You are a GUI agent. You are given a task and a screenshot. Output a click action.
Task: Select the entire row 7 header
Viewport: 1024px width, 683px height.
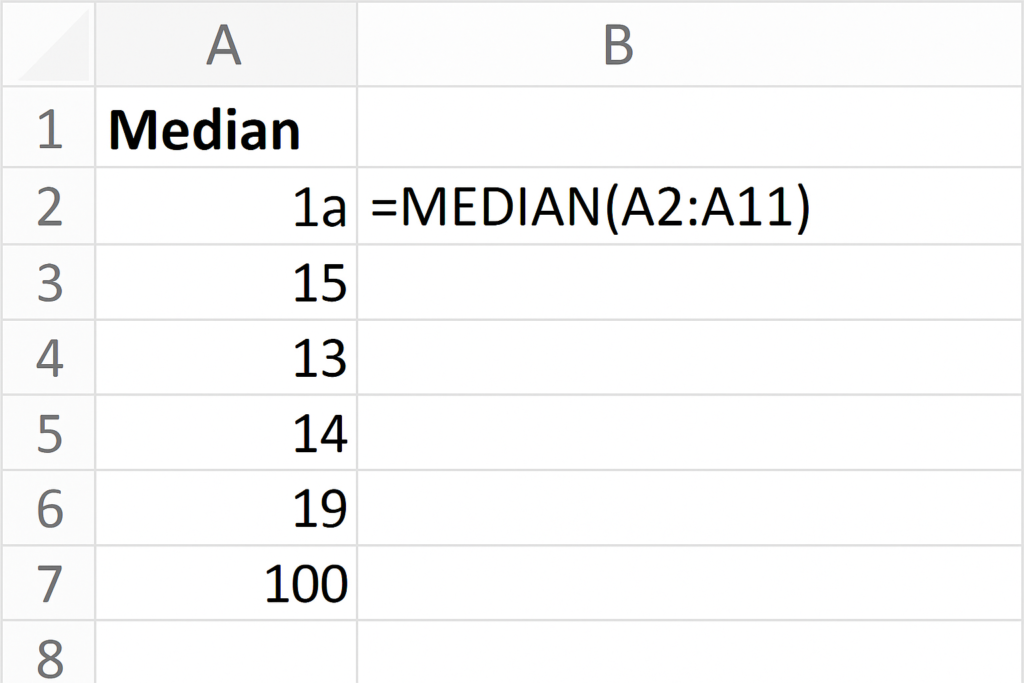point(48,584)
